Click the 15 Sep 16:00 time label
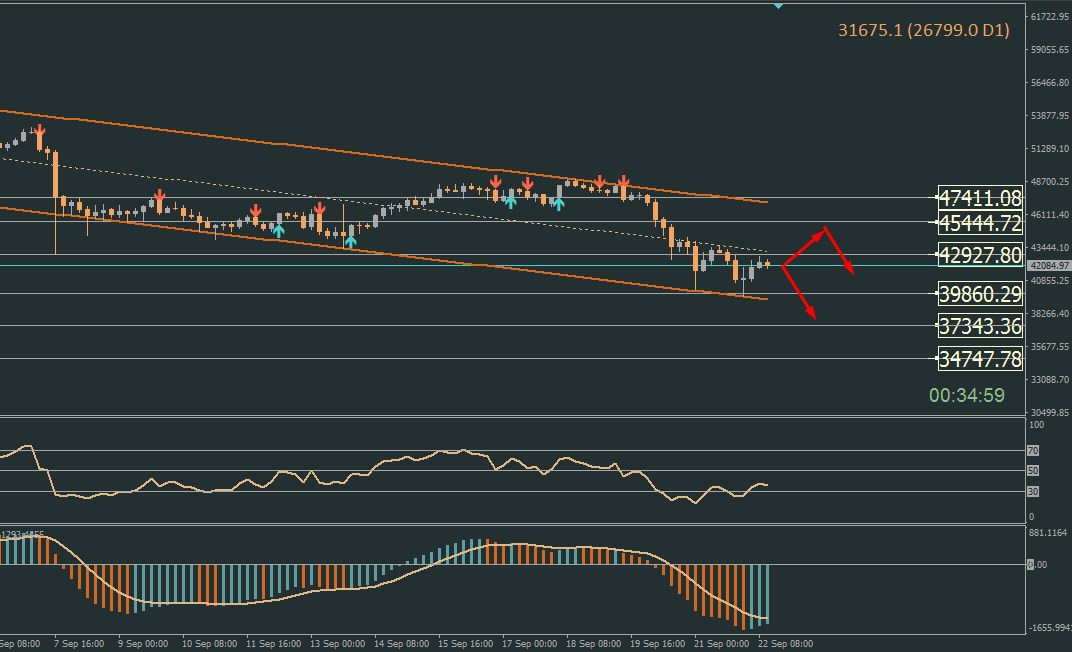Screen dimensions: 1072x652 point(466,643)
